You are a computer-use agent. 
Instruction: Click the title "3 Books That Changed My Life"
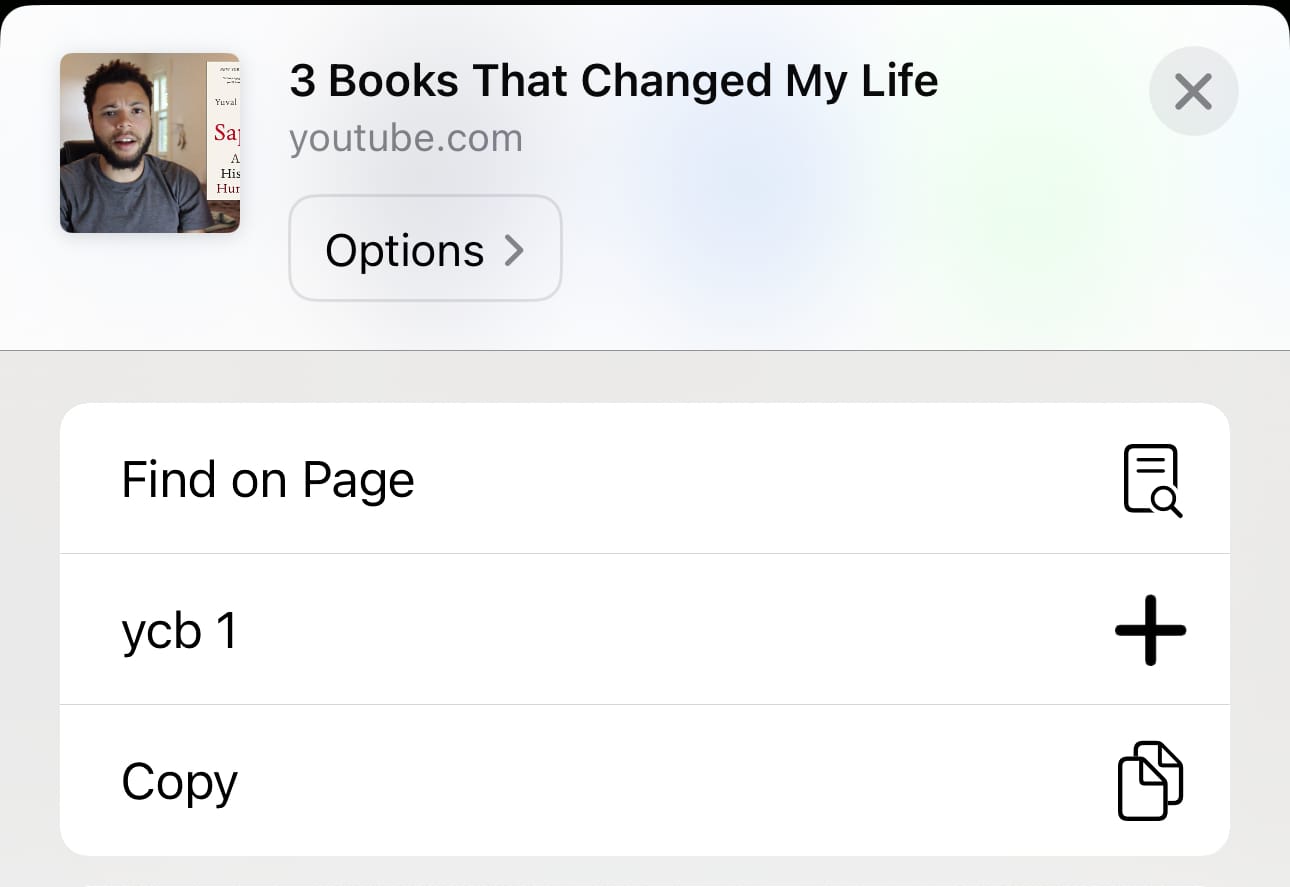tap(613, 82)
